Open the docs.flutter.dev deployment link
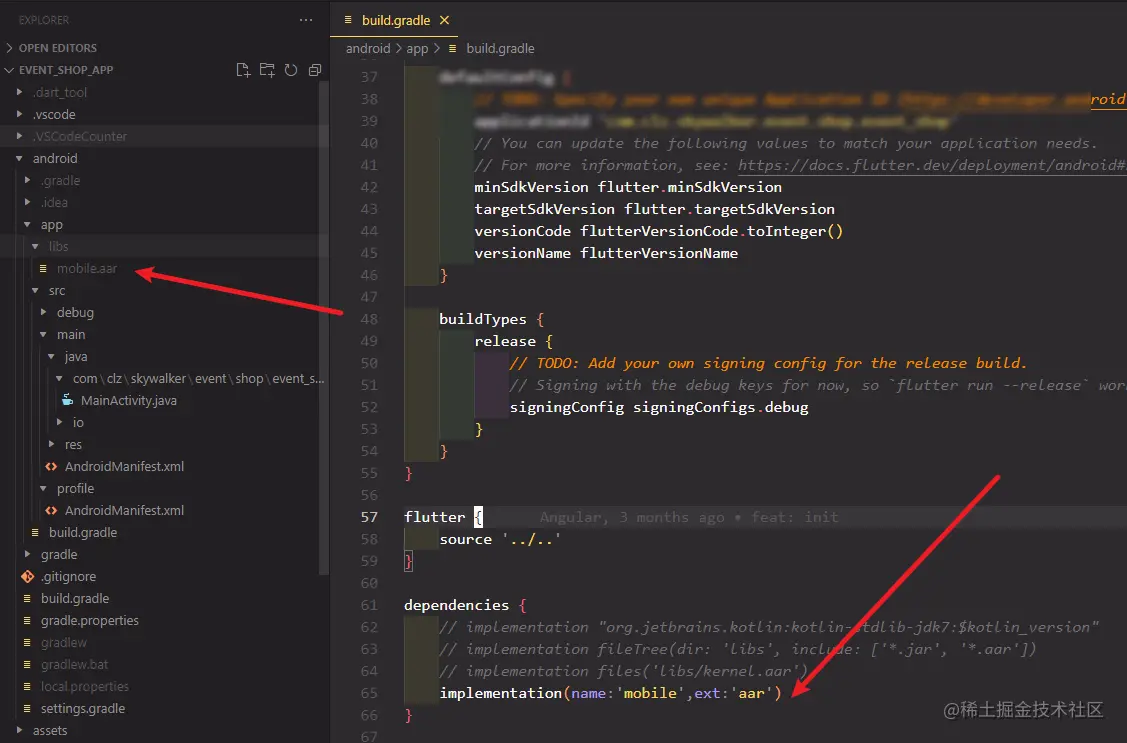 coord(932,165)
